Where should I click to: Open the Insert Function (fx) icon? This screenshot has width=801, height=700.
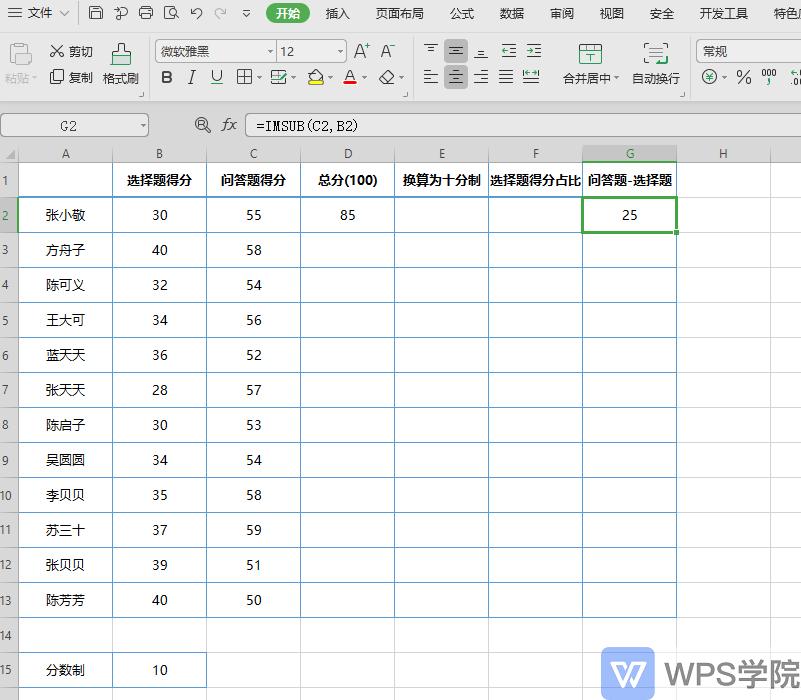(x=229, y=125)
